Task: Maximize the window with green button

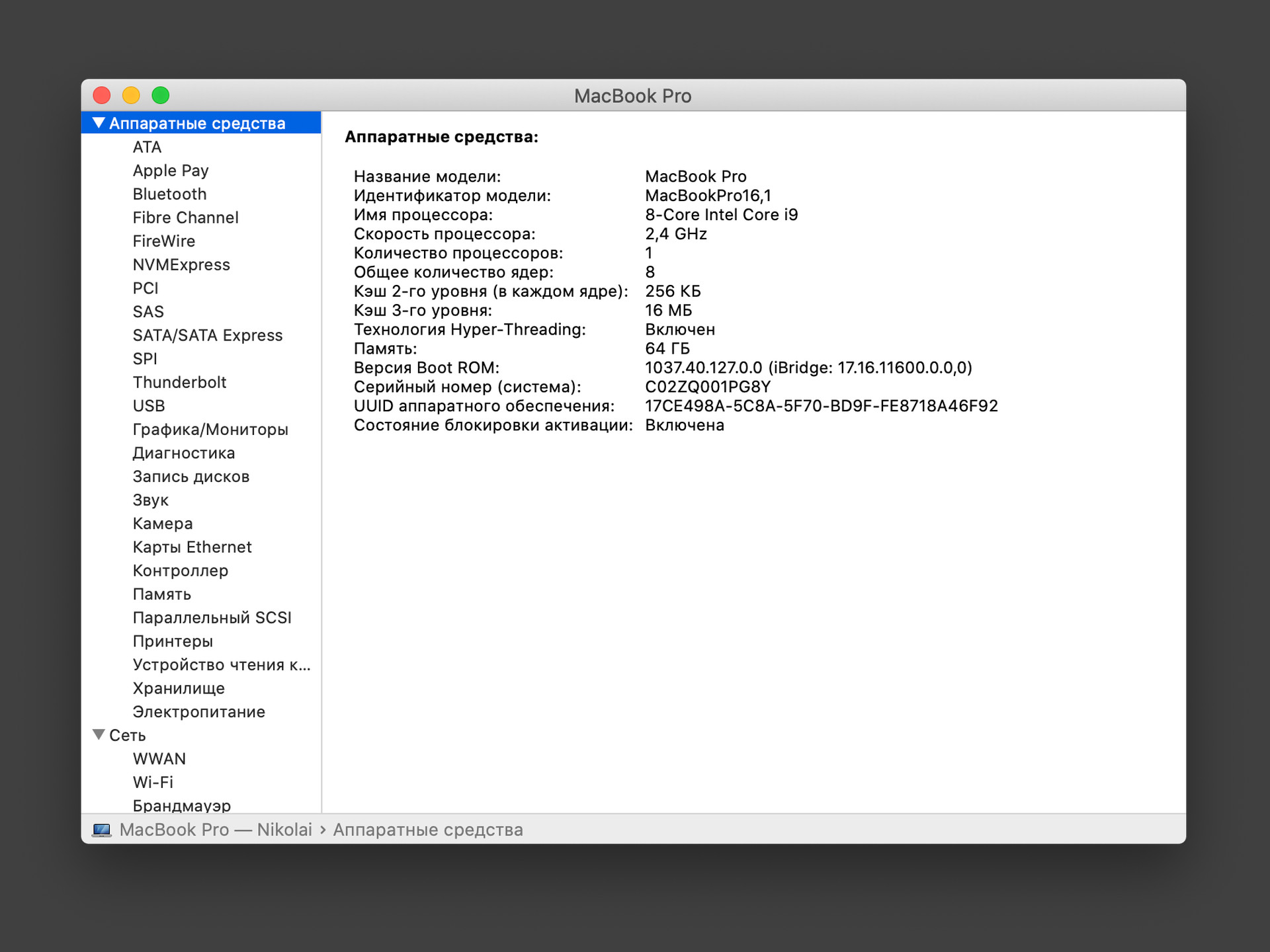Action: coord(161,95)
